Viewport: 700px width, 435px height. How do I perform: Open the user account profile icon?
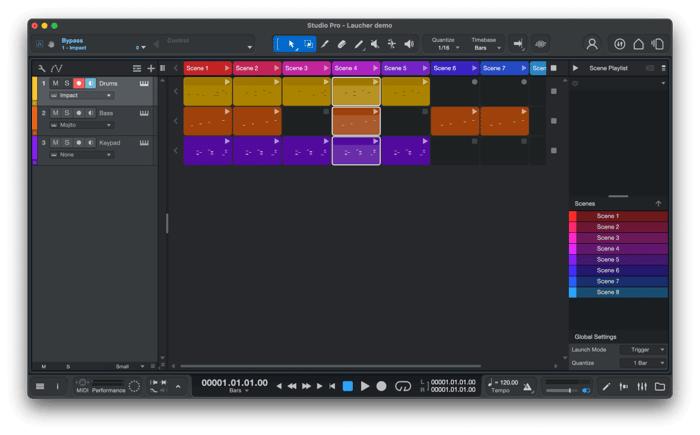[592, 44]
